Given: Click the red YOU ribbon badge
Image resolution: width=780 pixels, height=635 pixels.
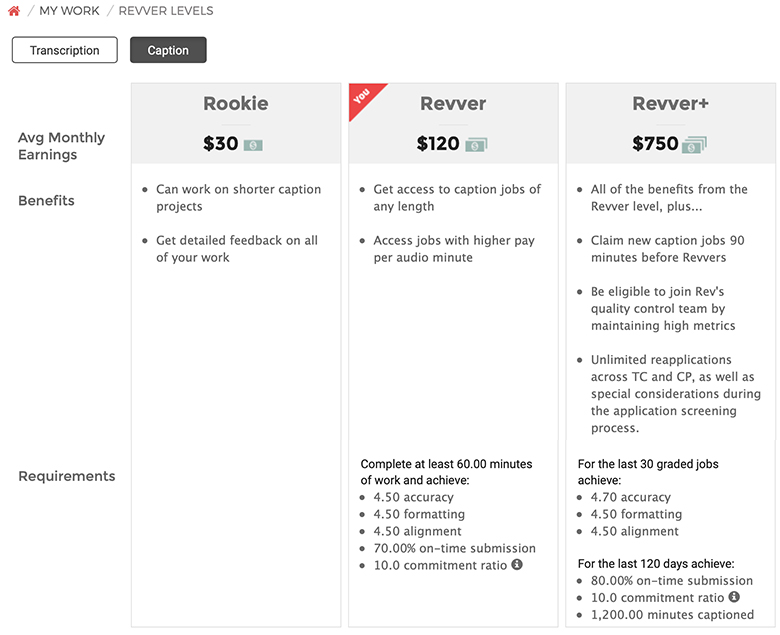Looking at the screenshot, I should click(364, 97).
